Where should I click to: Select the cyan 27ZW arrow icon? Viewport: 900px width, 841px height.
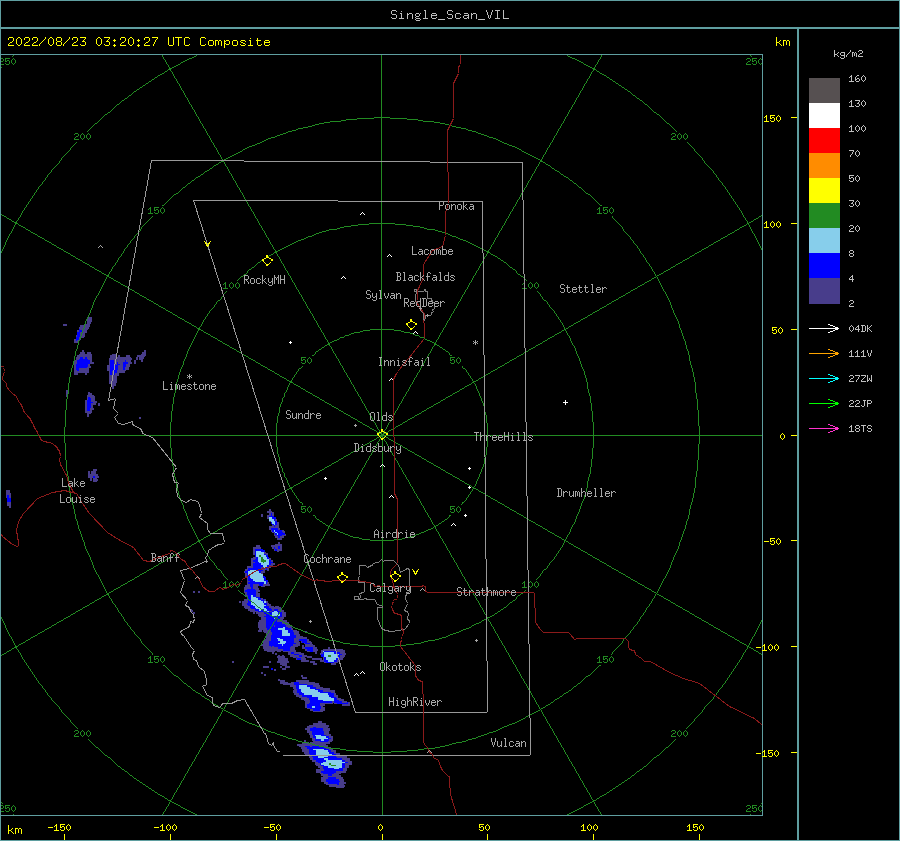coord(824,378)
